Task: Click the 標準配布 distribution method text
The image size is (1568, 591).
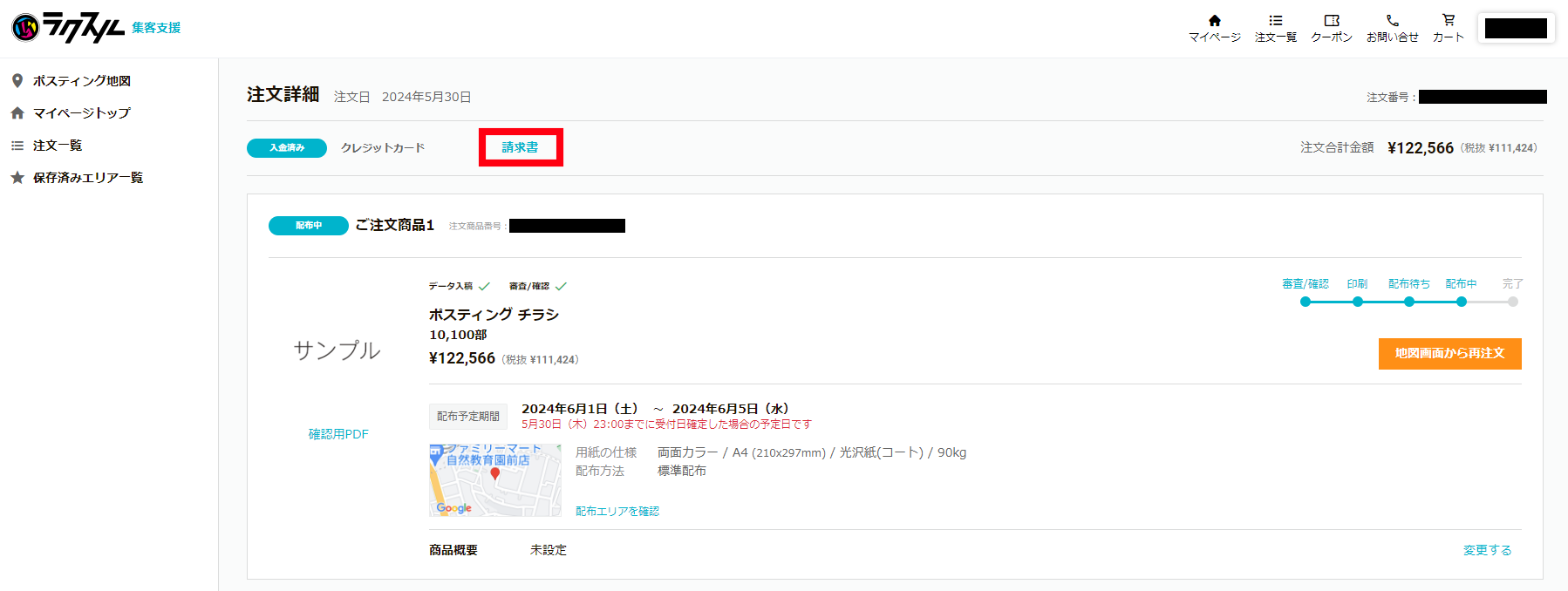Action: pyautogui.click(x=682, y=472)
